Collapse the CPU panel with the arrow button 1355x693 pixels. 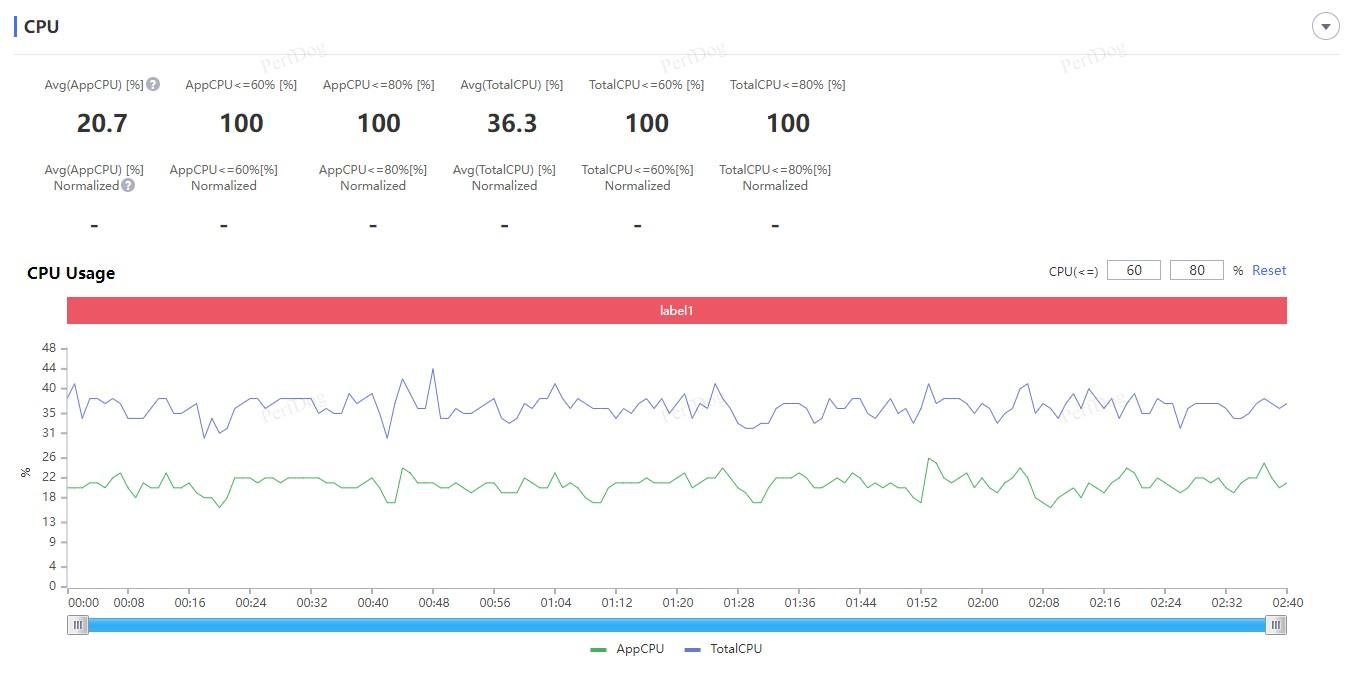[1325, 27]
